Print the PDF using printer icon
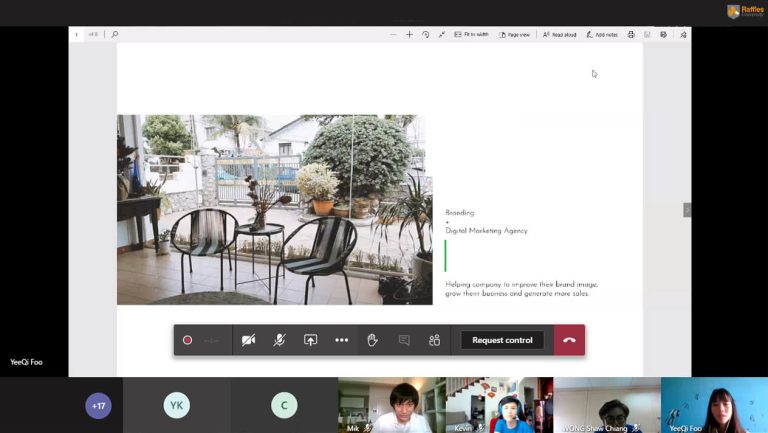This screenshot has height=433, width=768. (631, 34)
